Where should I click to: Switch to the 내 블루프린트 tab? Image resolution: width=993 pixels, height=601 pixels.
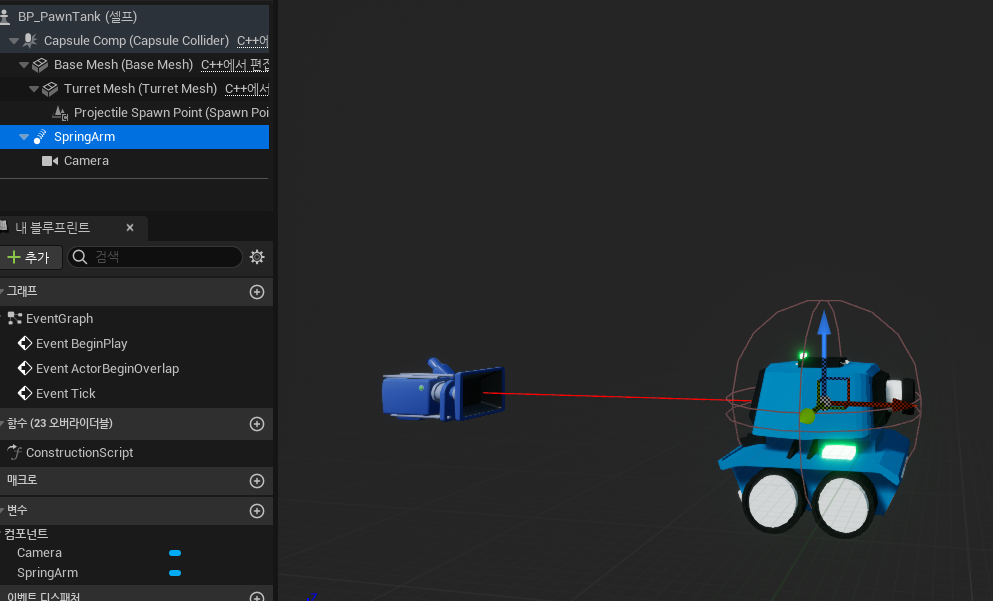(53, 227)
